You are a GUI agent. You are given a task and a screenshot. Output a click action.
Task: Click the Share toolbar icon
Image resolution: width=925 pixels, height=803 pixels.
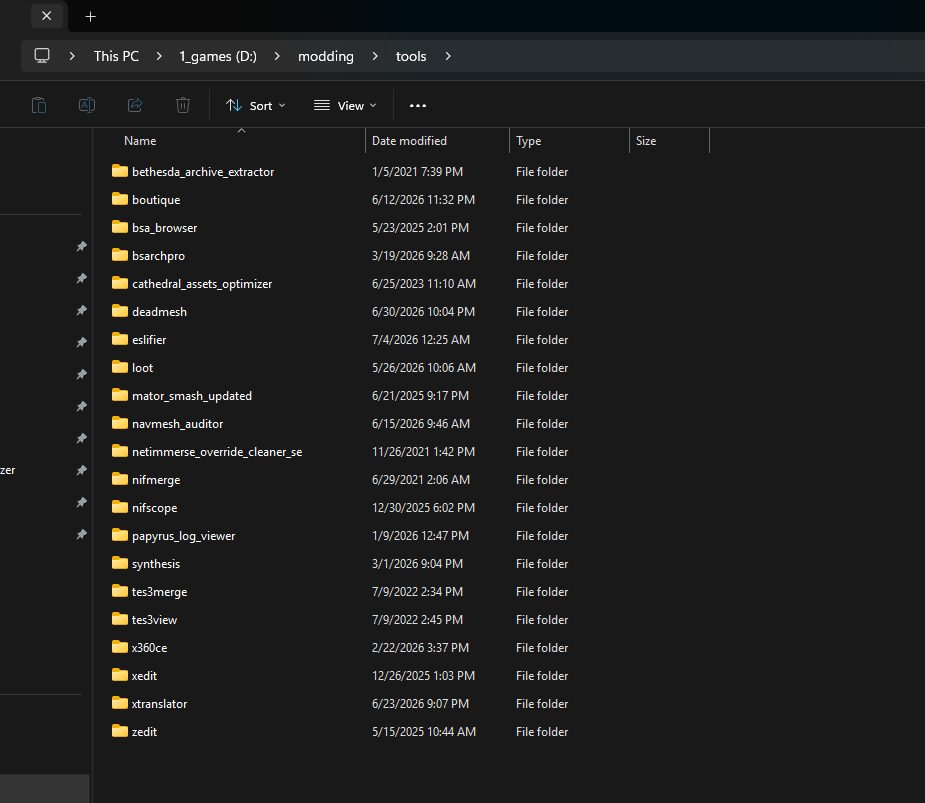[x=135, y=106]
